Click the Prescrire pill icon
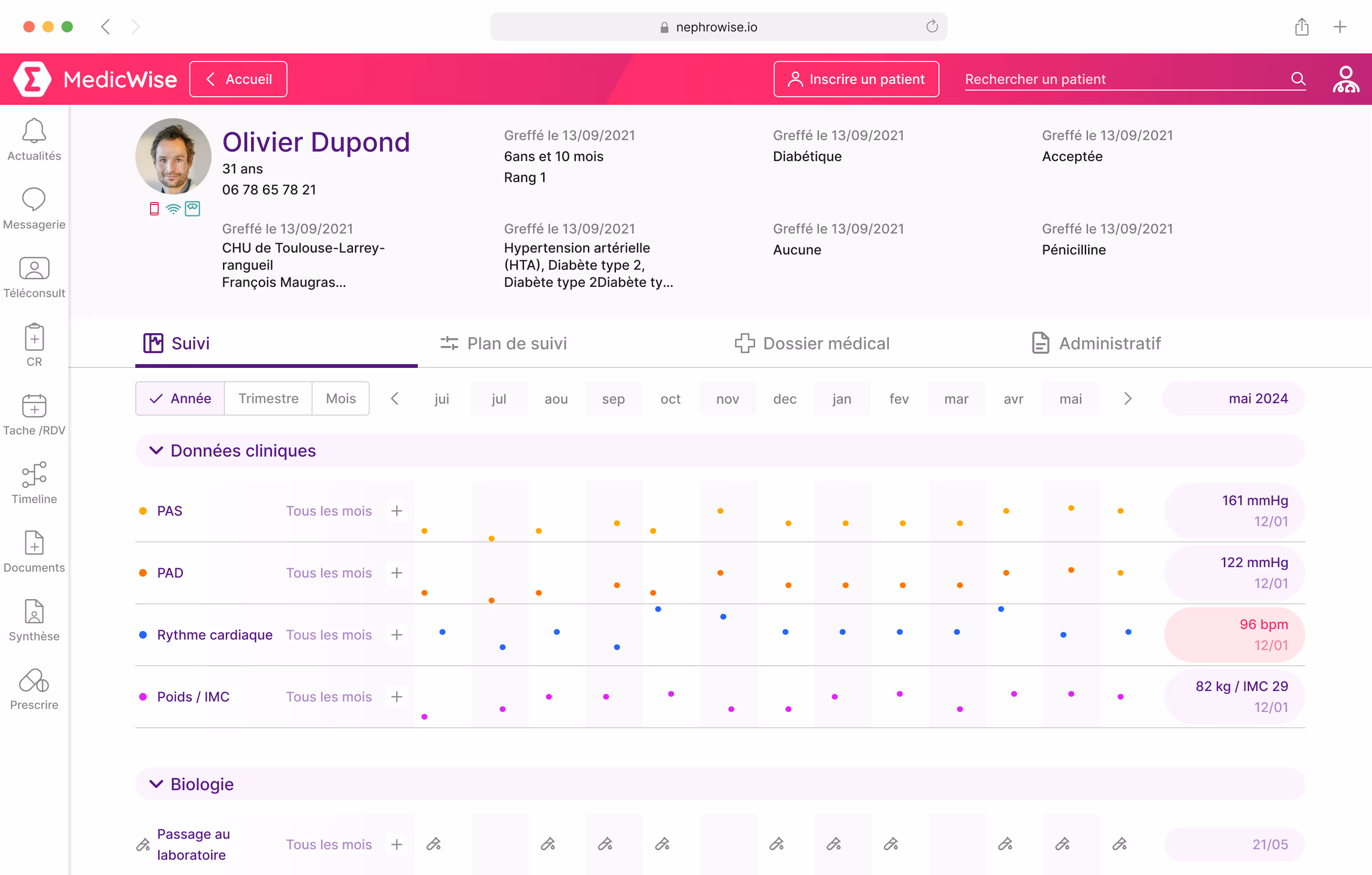 pos(34,681)
